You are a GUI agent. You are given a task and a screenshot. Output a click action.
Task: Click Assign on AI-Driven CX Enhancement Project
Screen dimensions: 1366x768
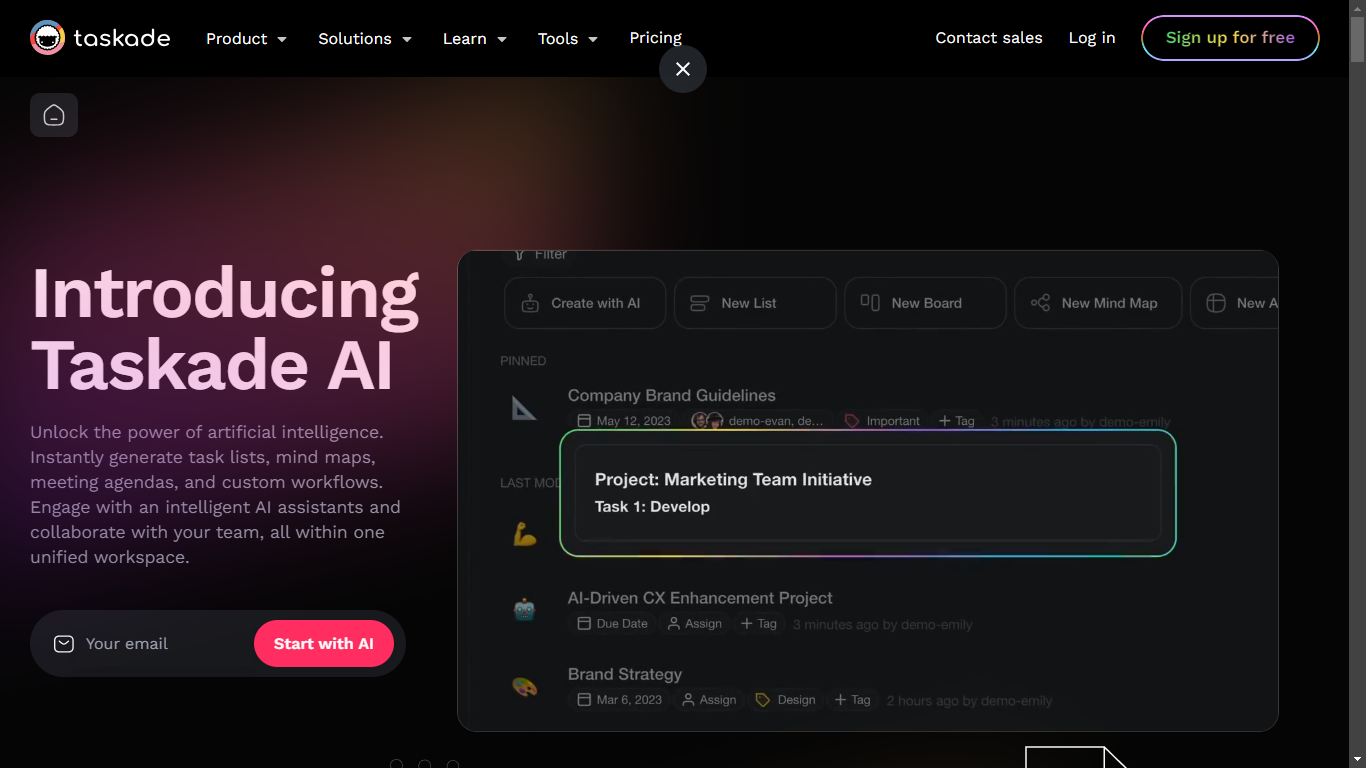pyautogui.click(x=694, y=623)
